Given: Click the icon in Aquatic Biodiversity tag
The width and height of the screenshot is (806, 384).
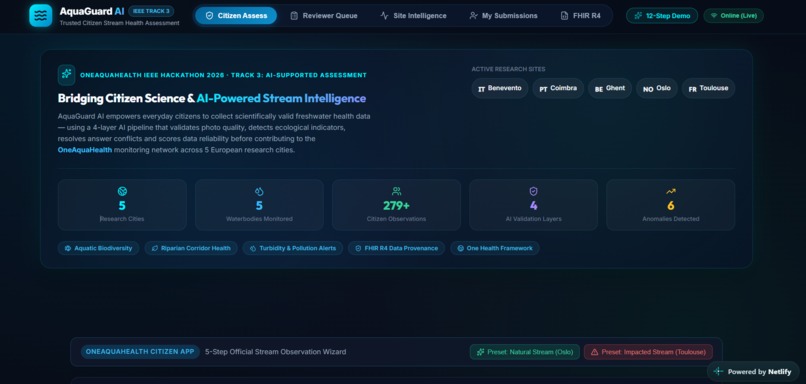Looking at the screenshot, I should pyautogui.click(x=68, y=248).
